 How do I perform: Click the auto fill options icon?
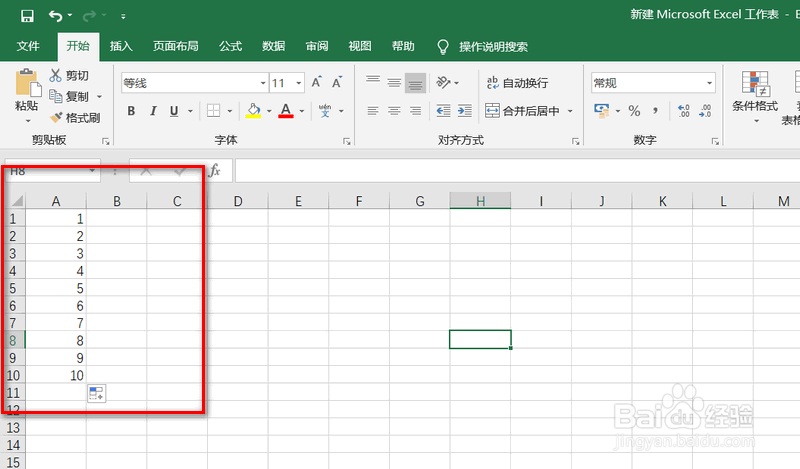click(x=96, y=393)
